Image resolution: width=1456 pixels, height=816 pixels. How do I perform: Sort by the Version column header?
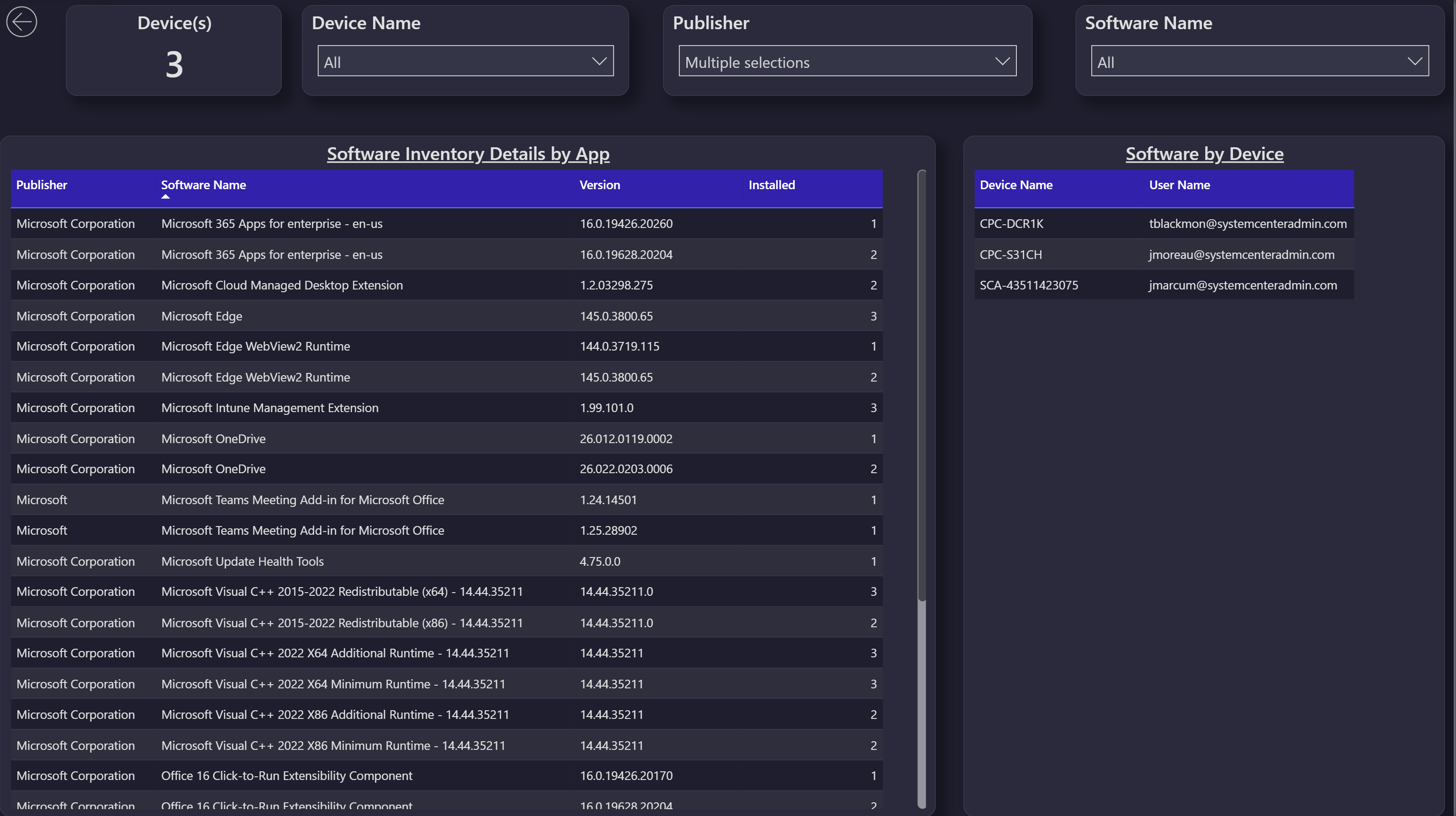click(x=600, y=185)
